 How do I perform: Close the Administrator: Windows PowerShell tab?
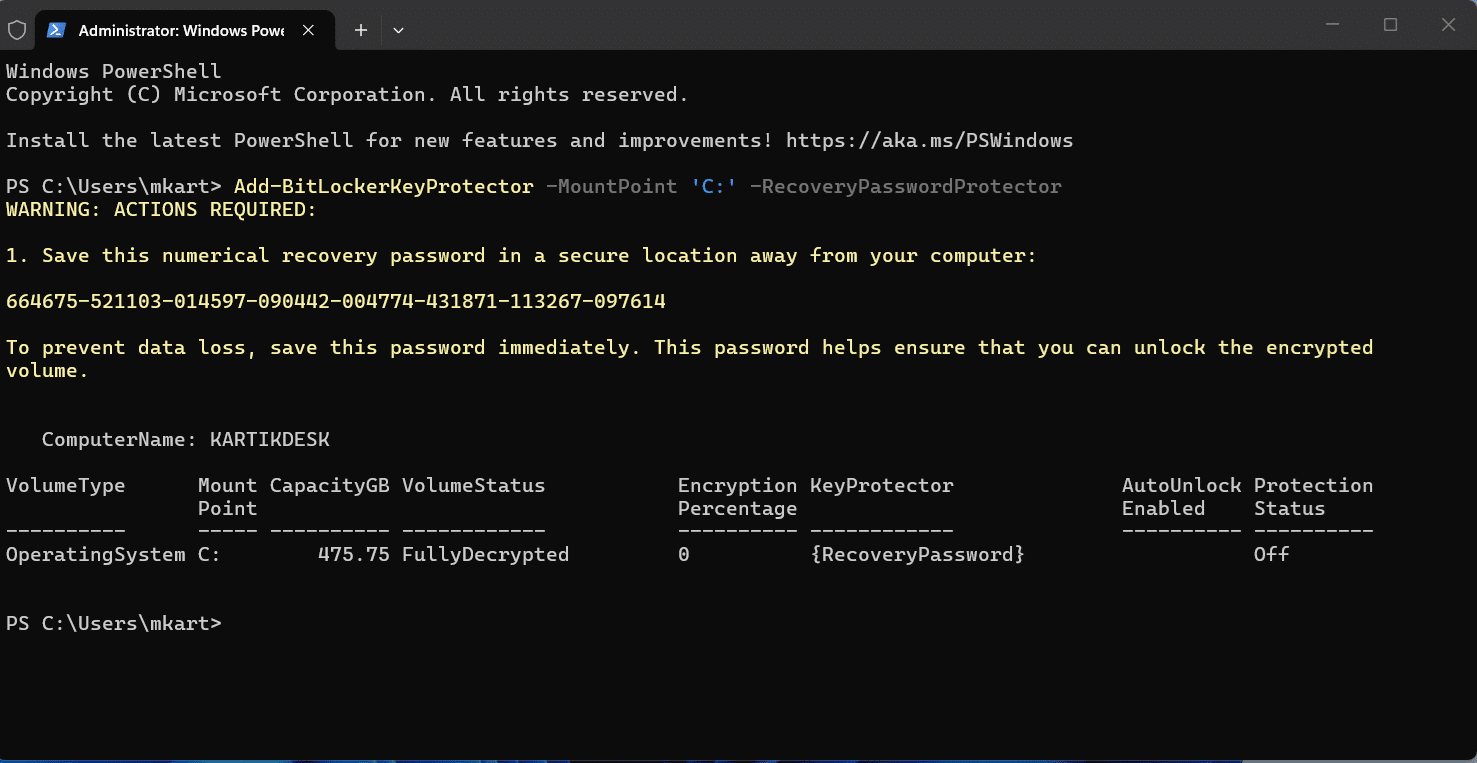pos(309,30)
